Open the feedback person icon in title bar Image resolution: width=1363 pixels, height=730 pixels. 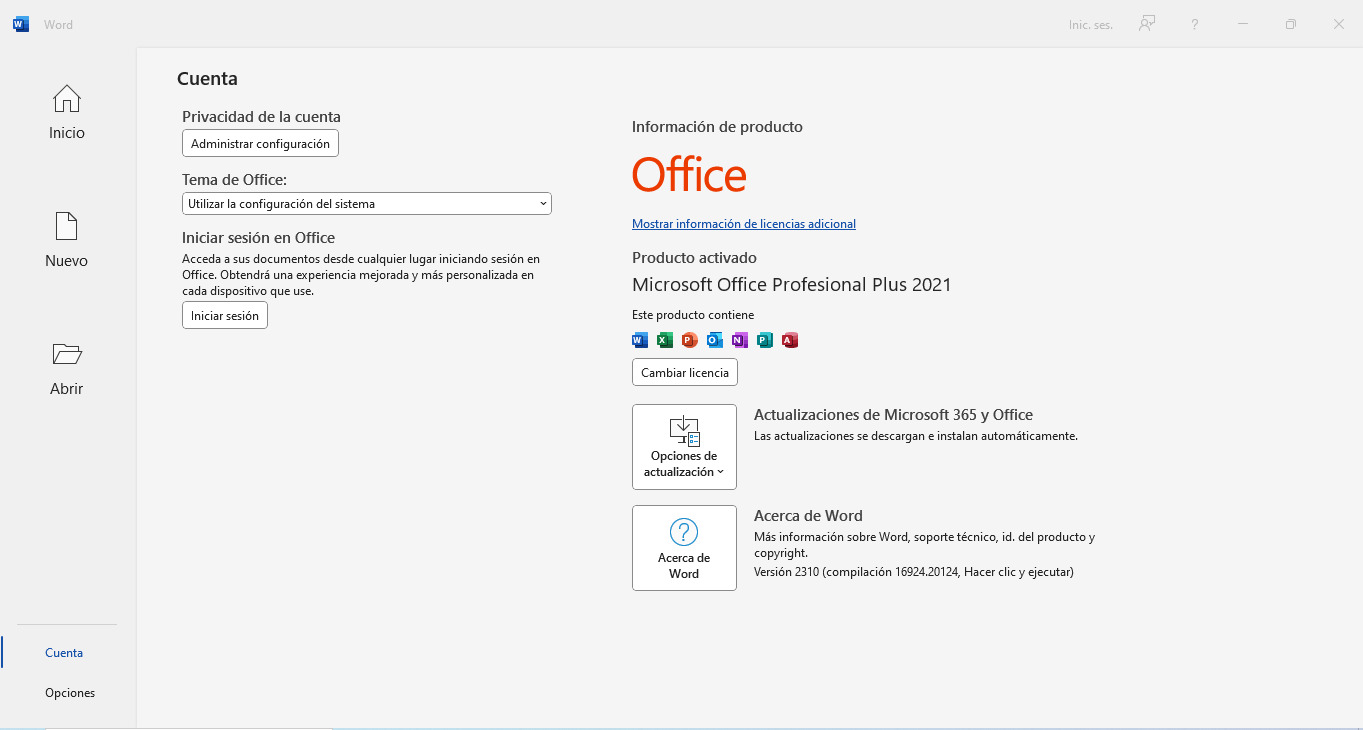(1147, 23)
